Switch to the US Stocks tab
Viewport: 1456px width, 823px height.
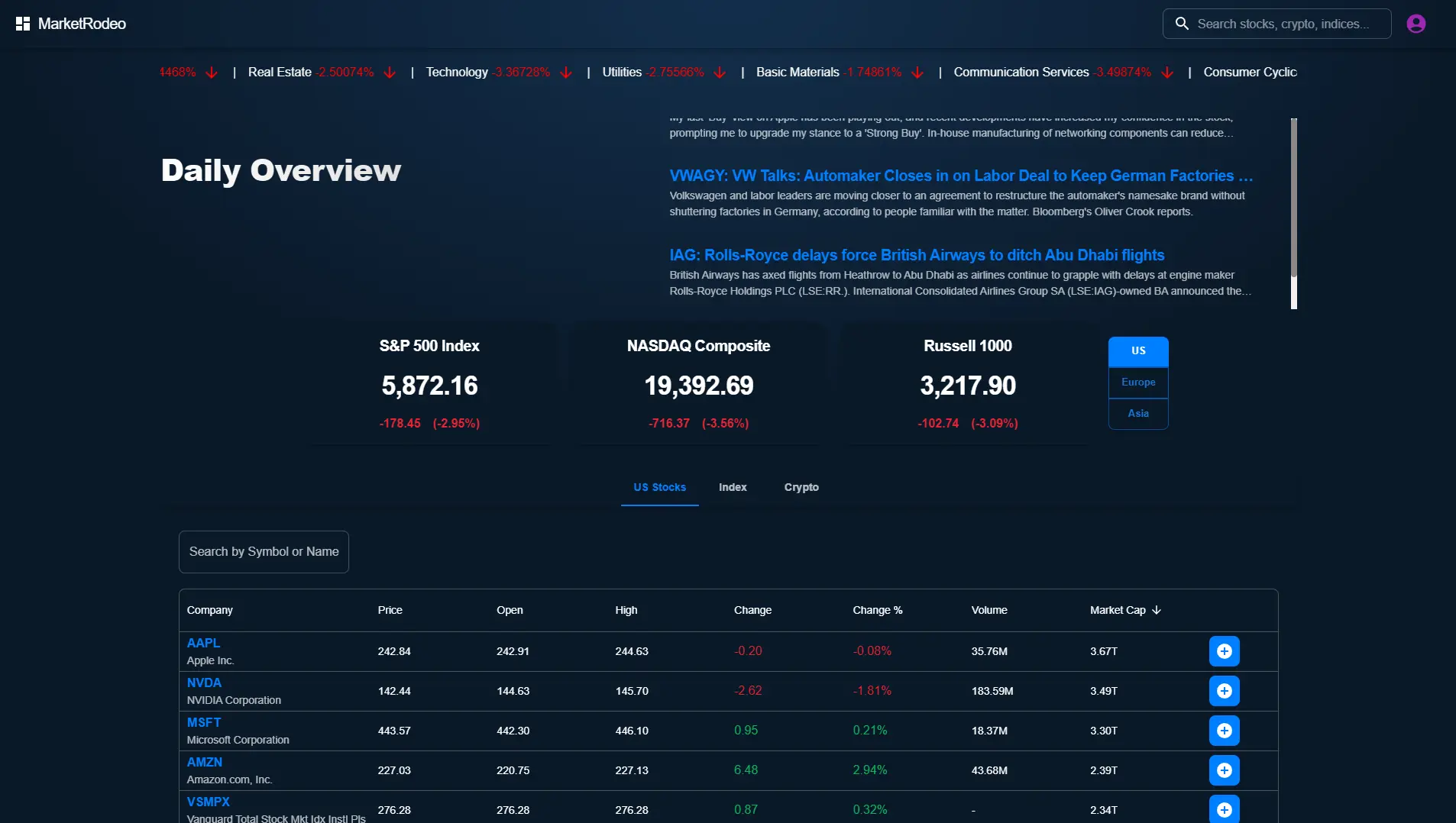660,487
